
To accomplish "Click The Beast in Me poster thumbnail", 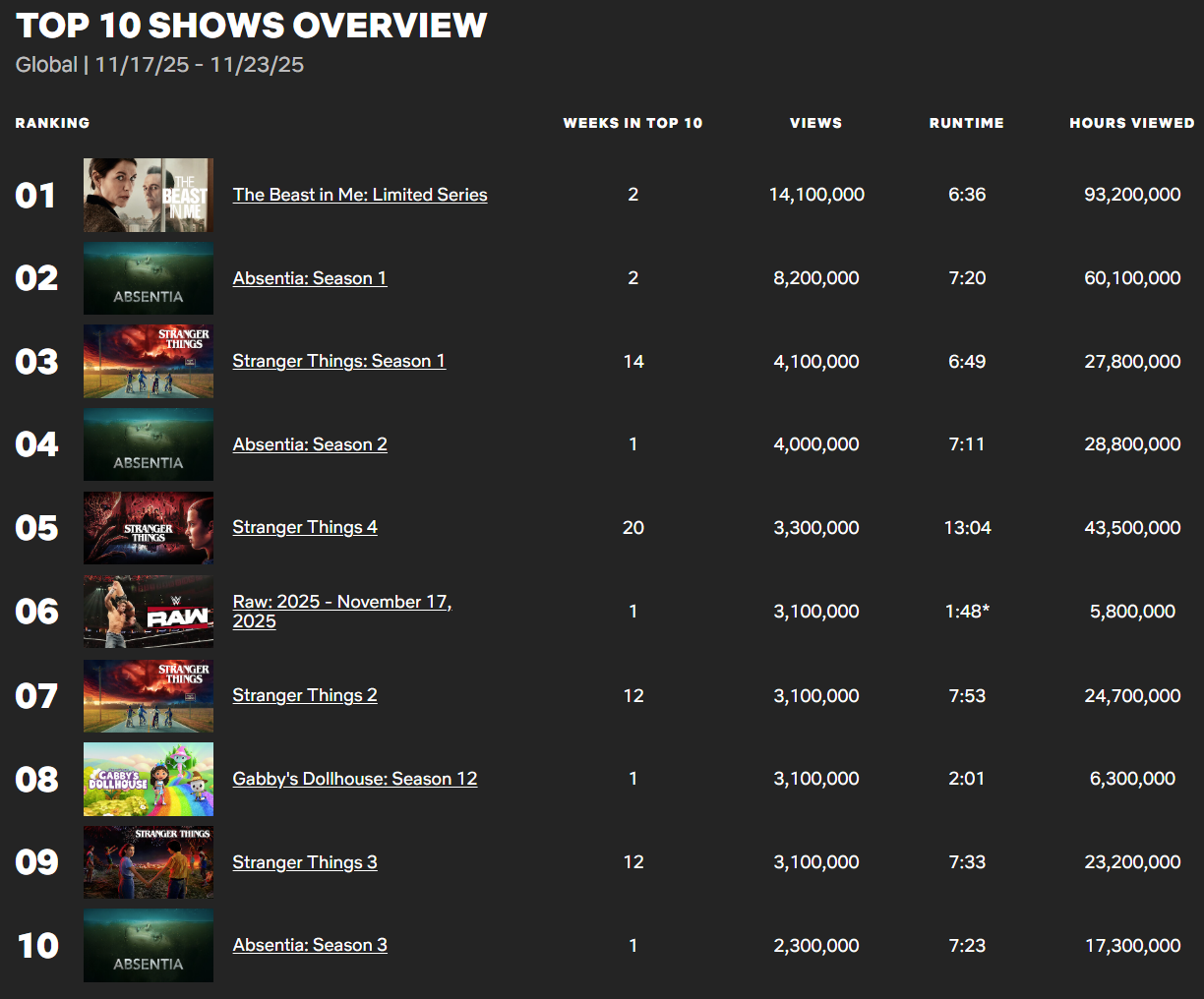I will click(149, 195).
